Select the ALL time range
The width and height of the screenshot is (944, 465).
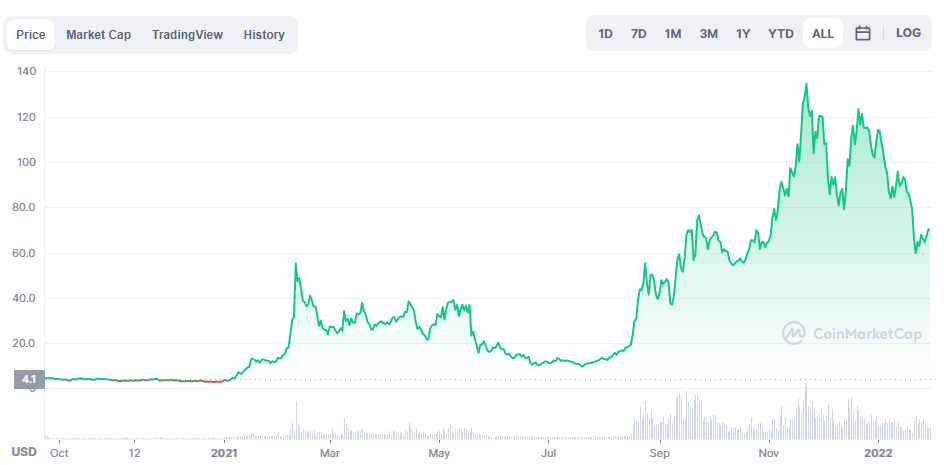coord(823,34)
